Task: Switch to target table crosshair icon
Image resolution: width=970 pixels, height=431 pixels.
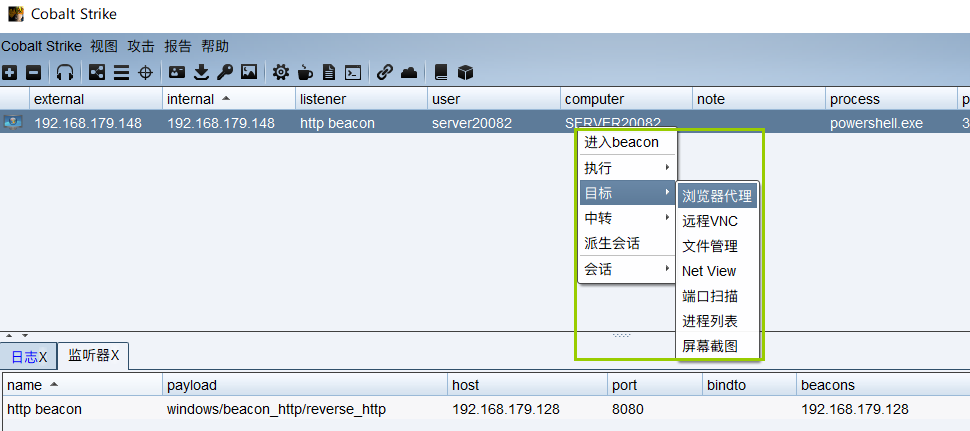Action: pos(145,73)
